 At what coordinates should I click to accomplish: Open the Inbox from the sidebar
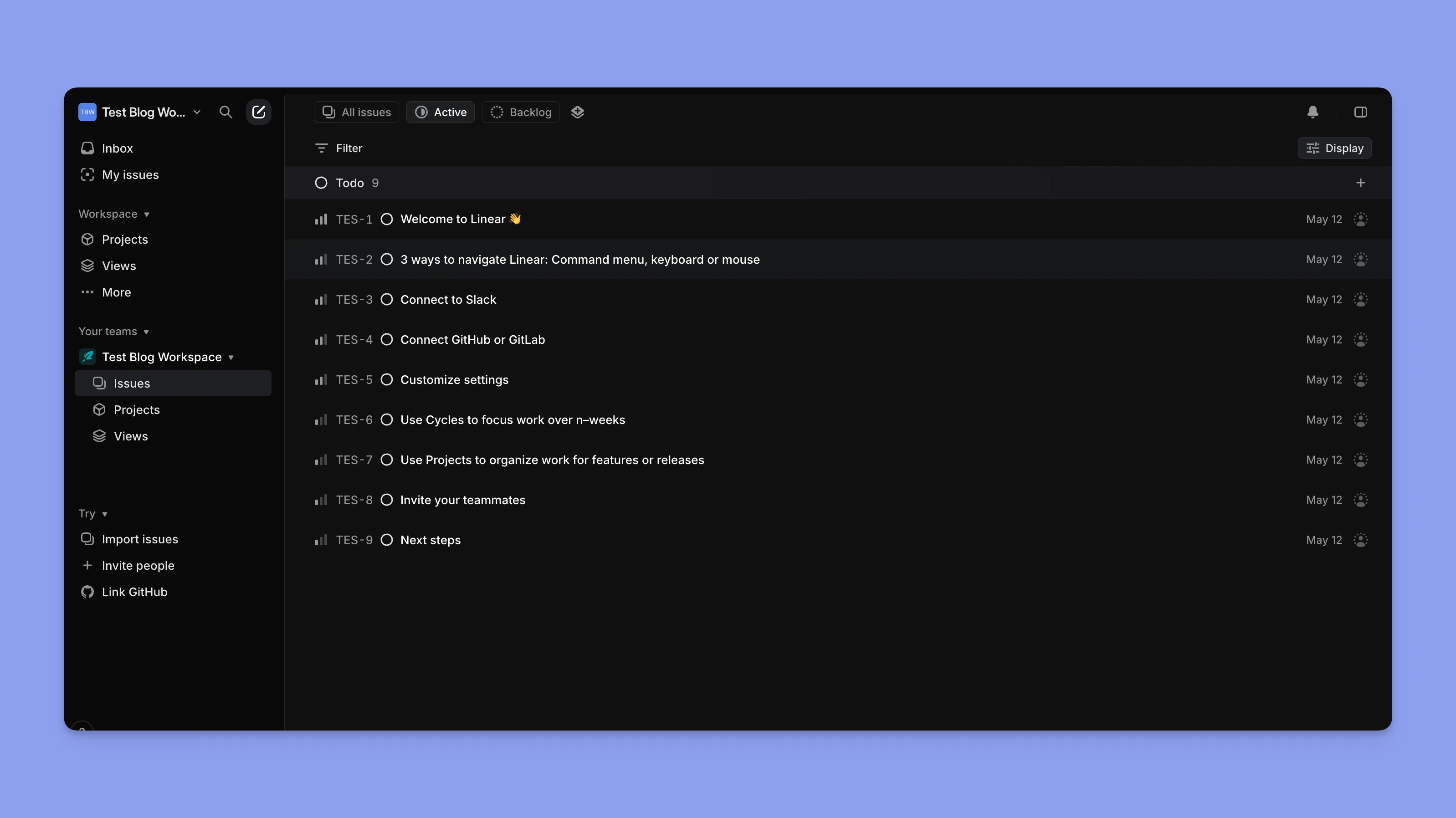coord(117,148)
